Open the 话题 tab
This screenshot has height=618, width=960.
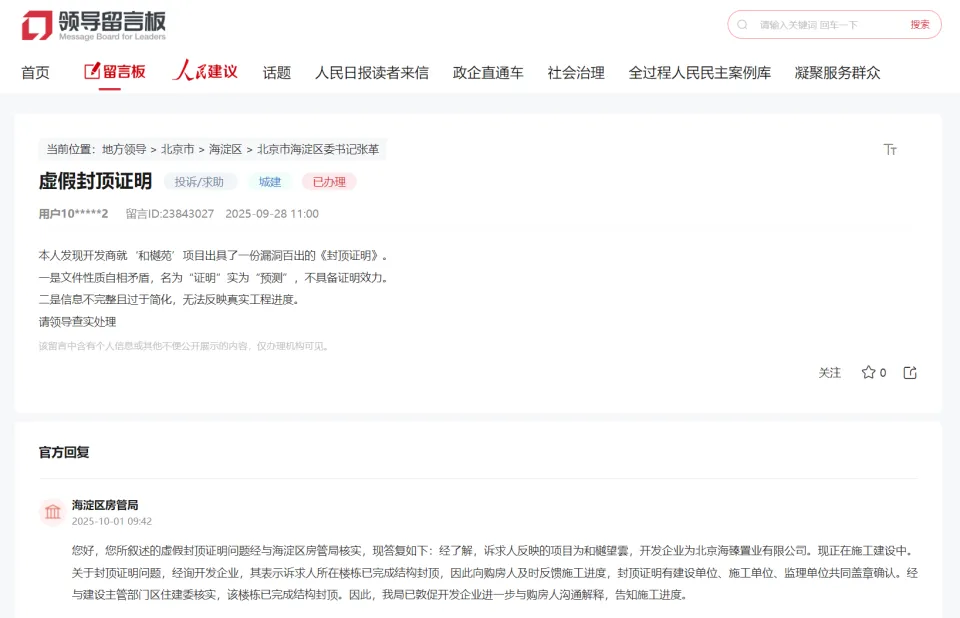click(x=276, y=71)
